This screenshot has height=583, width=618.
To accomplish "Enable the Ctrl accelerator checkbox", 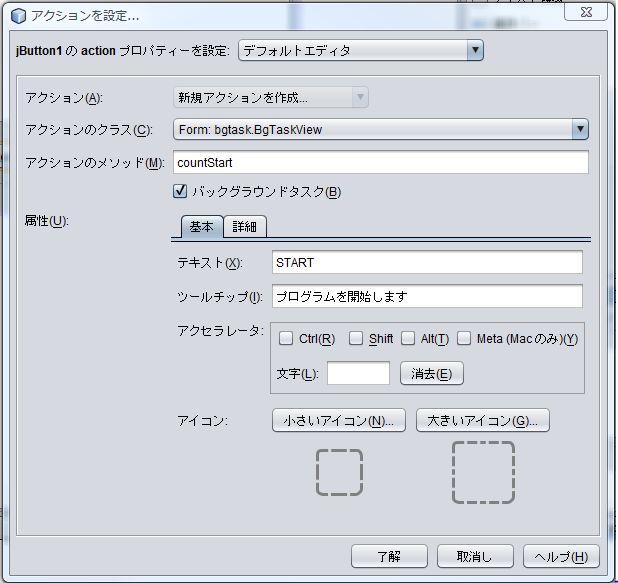I will coord(286,339).
